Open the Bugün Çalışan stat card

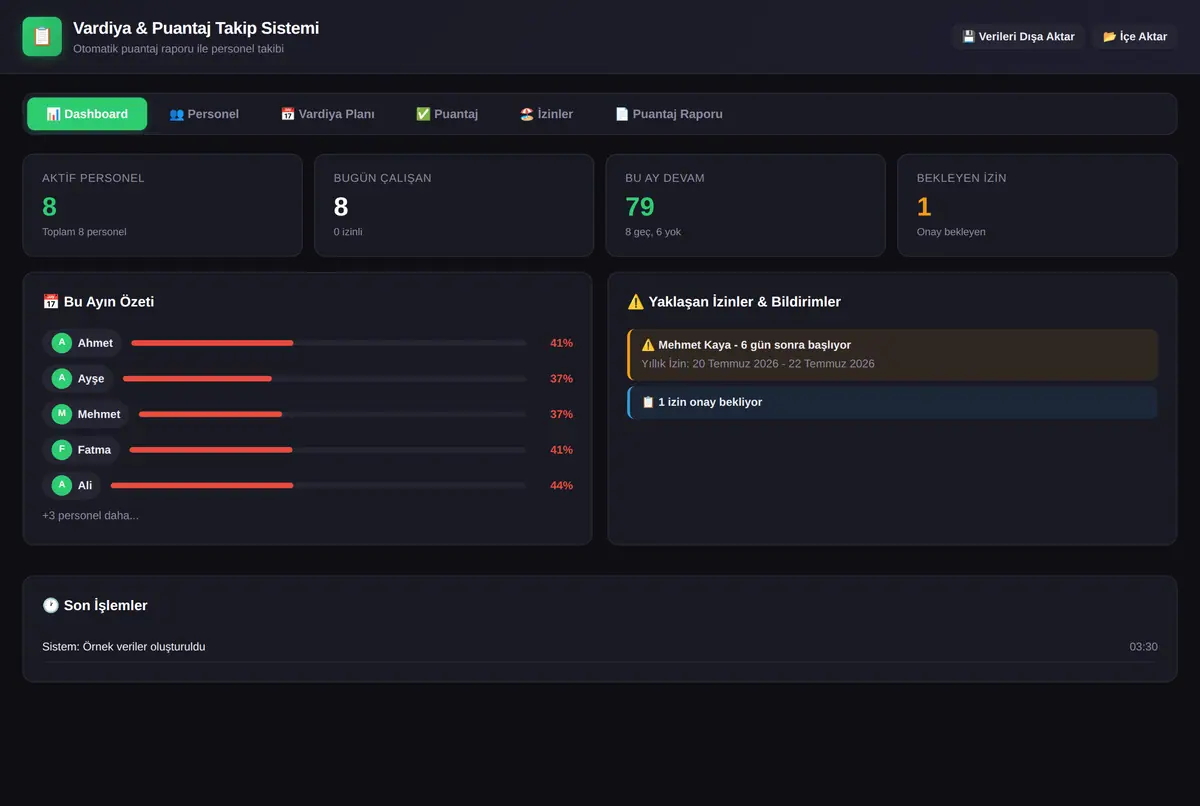[x=454, y=205]
